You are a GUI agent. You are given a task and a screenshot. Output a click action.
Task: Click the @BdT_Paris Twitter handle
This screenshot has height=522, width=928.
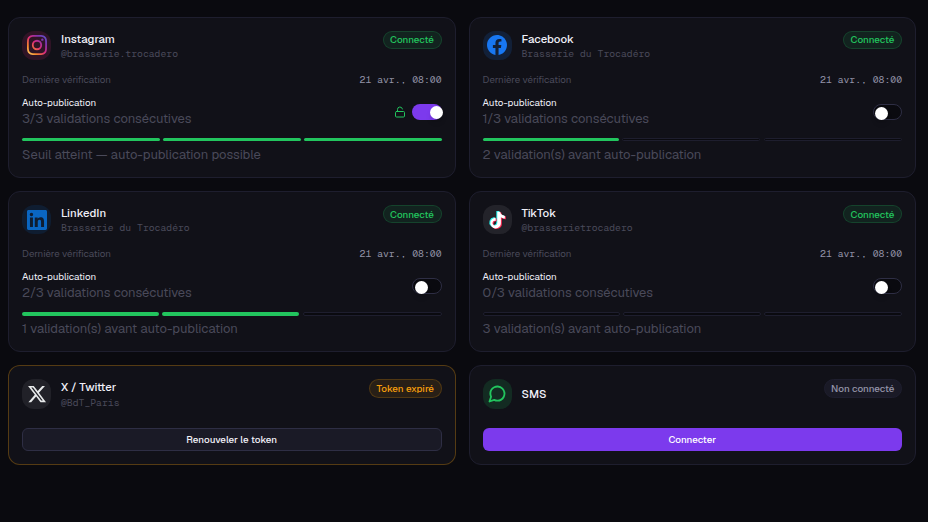90,402
